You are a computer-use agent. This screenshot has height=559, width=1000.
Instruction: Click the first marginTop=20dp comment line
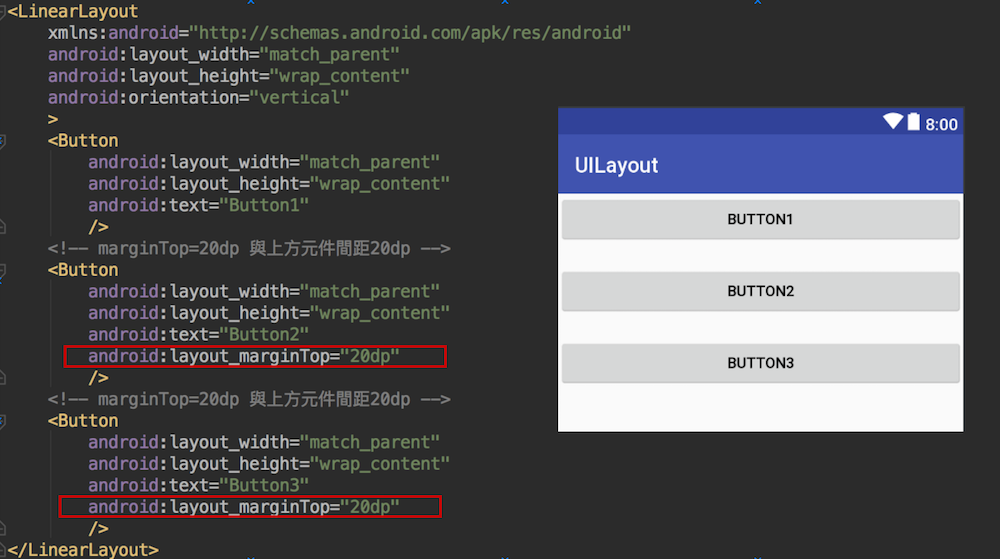tap(249, 248)
